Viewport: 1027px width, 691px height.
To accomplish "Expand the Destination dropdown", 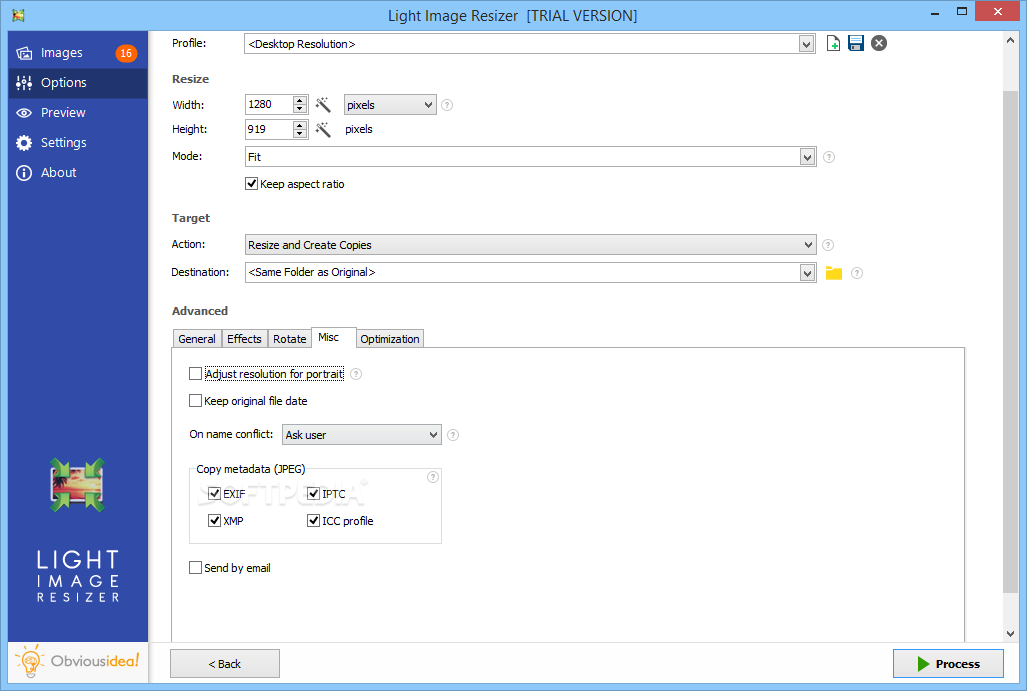I will pos(807,273).
